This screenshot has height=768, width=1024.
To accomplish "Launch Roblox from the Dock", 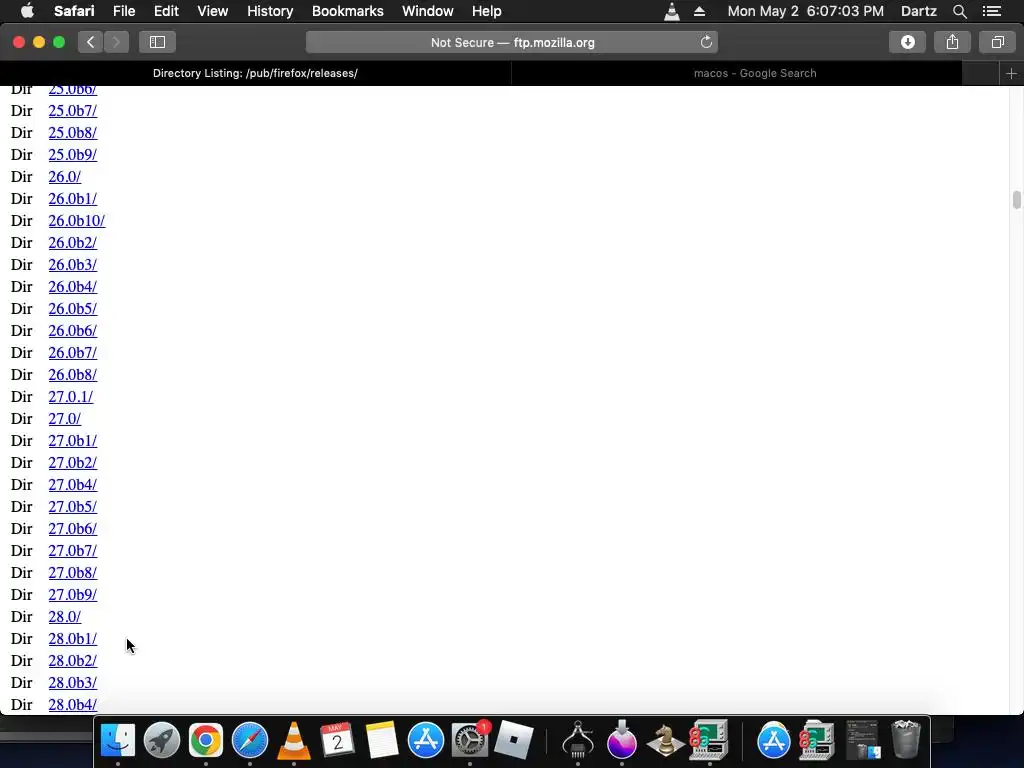I will pos(513,740).
